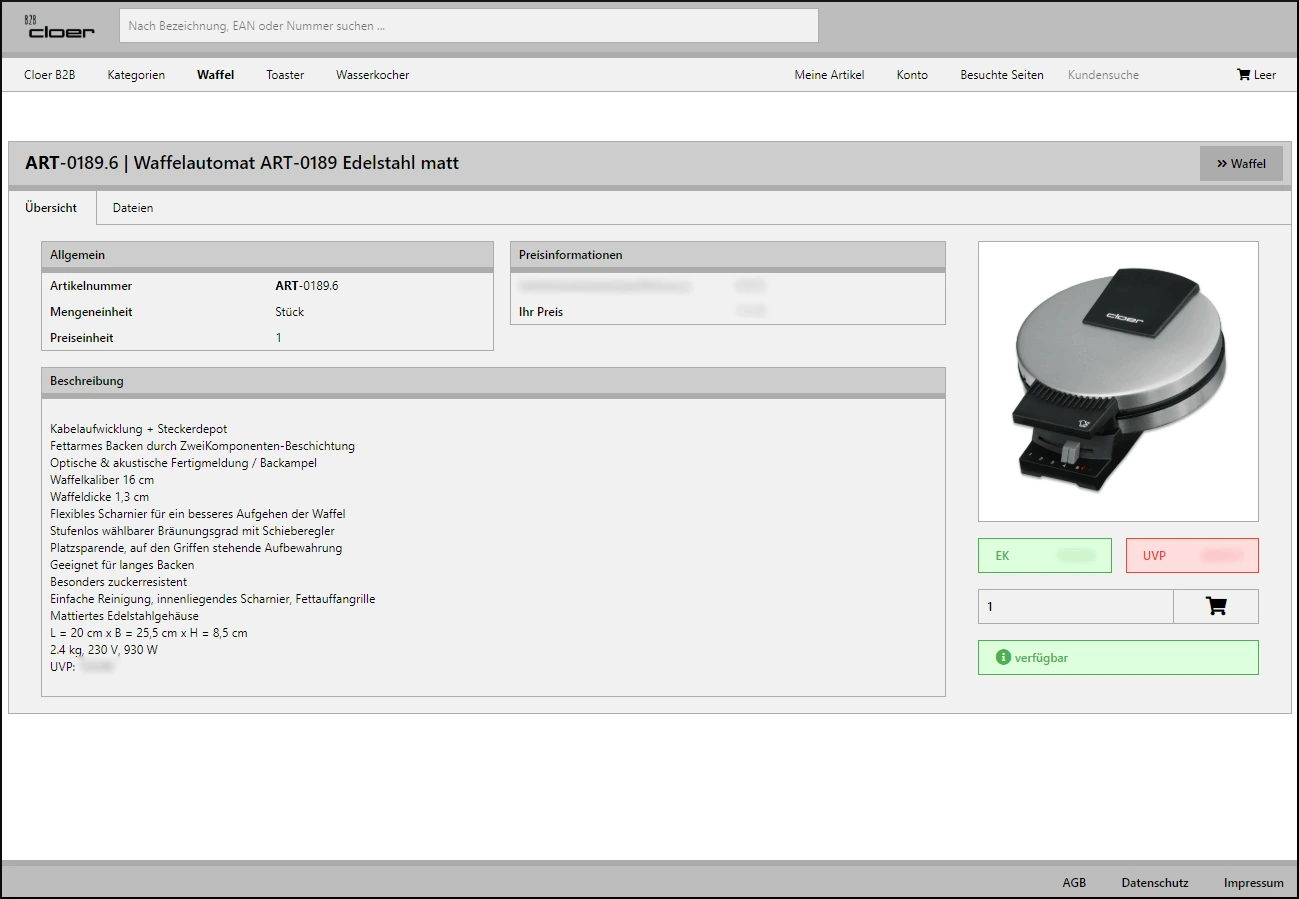The width and height of the screenshot is (1299, 899).
Task: Switch to the Dateien tab
Action: (x=133, y=208)
